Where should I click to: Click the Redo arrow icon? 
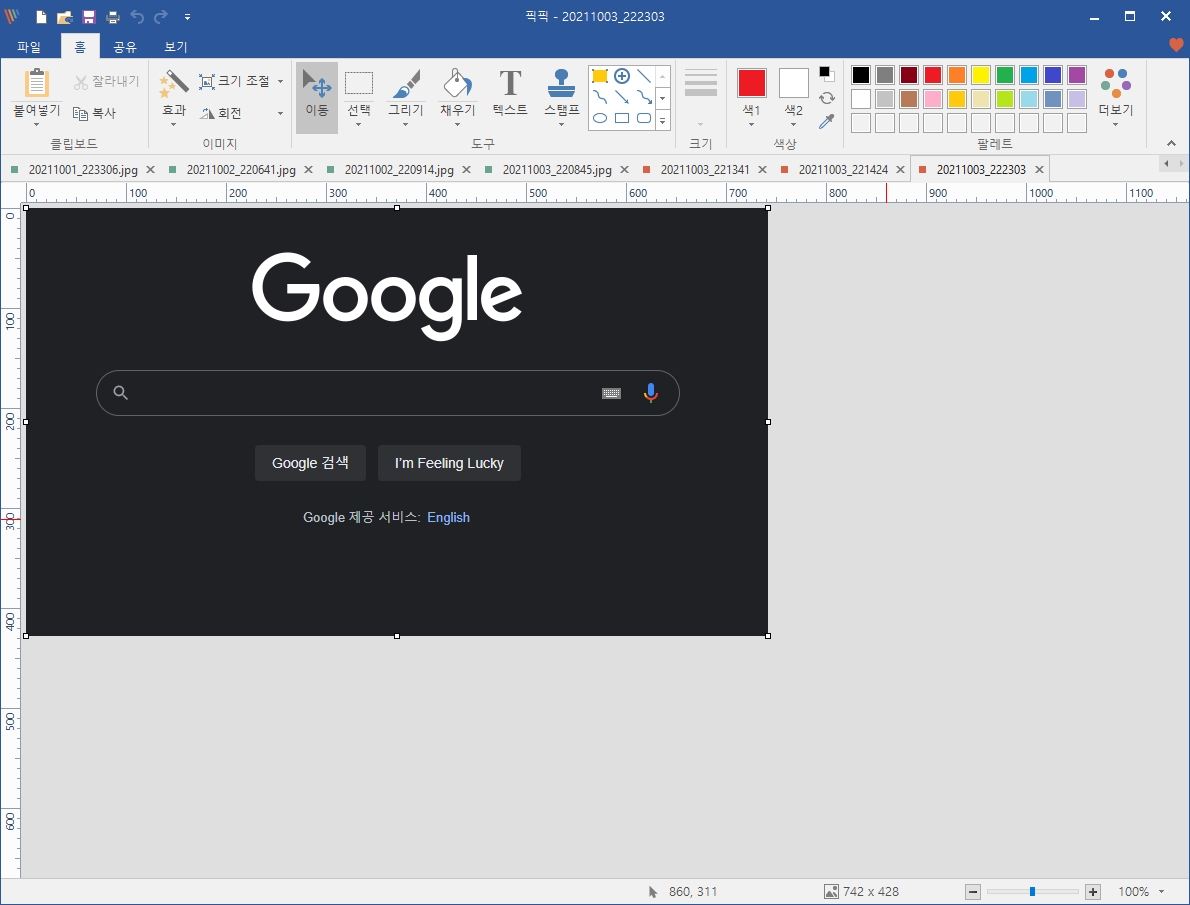[x=161, y=17]
